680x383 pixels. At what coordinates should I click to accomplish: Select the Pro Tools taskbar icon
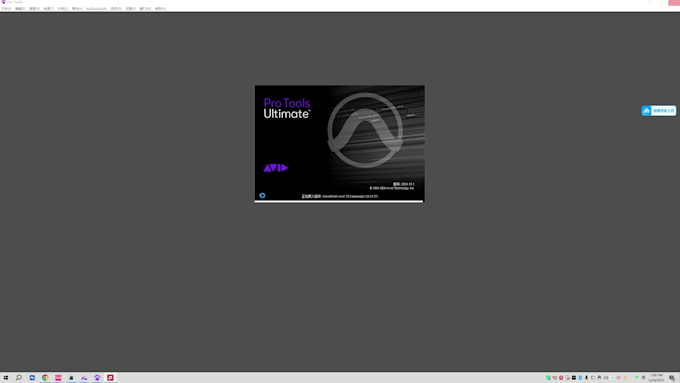pyautogui.click(x=97, y=378)
